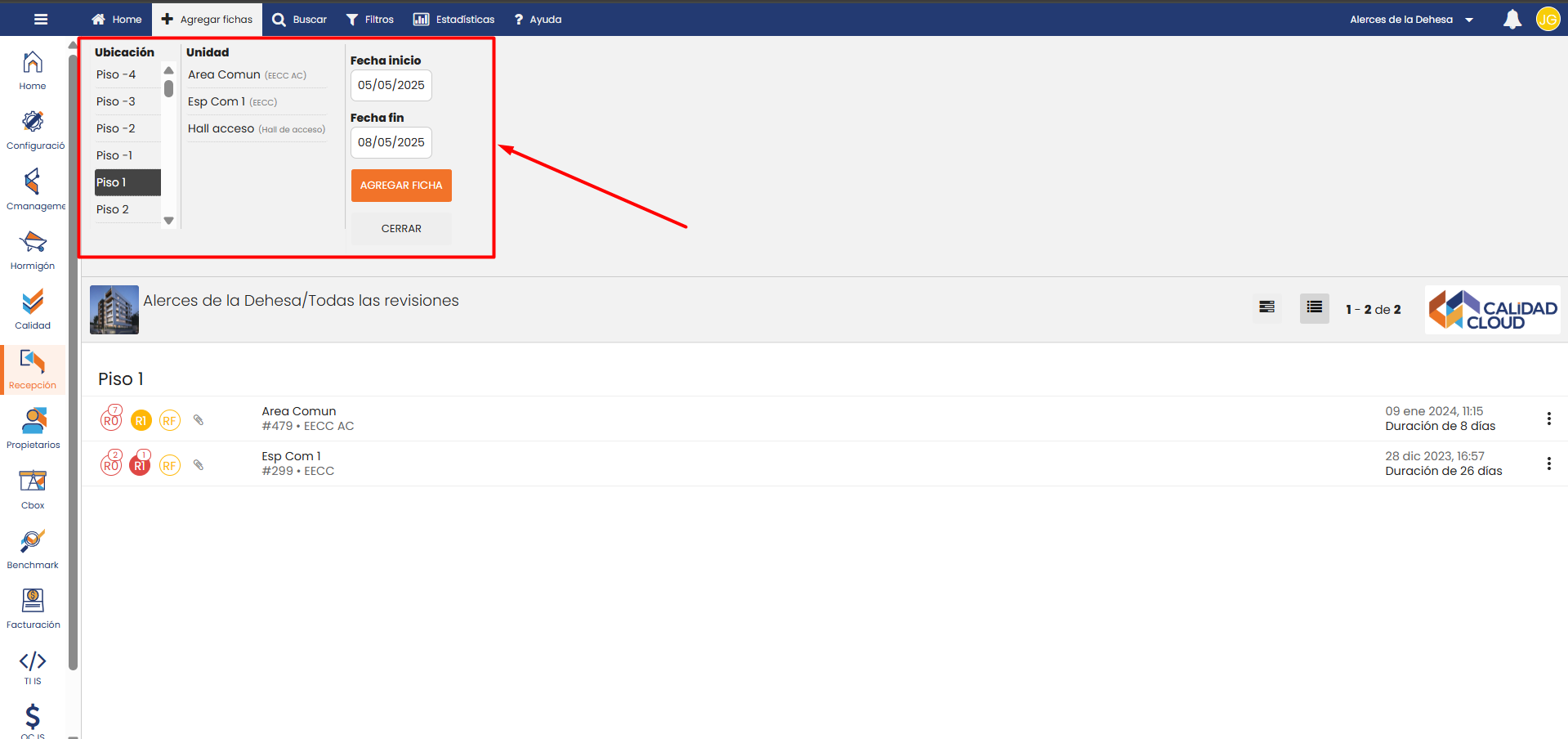The height and width of the screenshot is (739, 1568).
Task: Click the notifications bell icon
Action: click(1512, 20)
